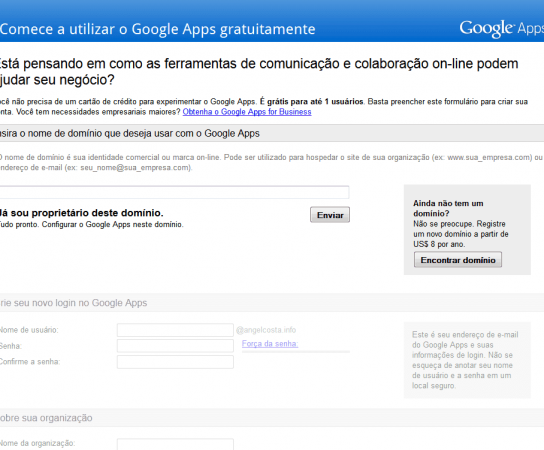544x450 pixels.
Task: Click the 'Este é seu endereço de e-mail' info box text
Action: 465,360
